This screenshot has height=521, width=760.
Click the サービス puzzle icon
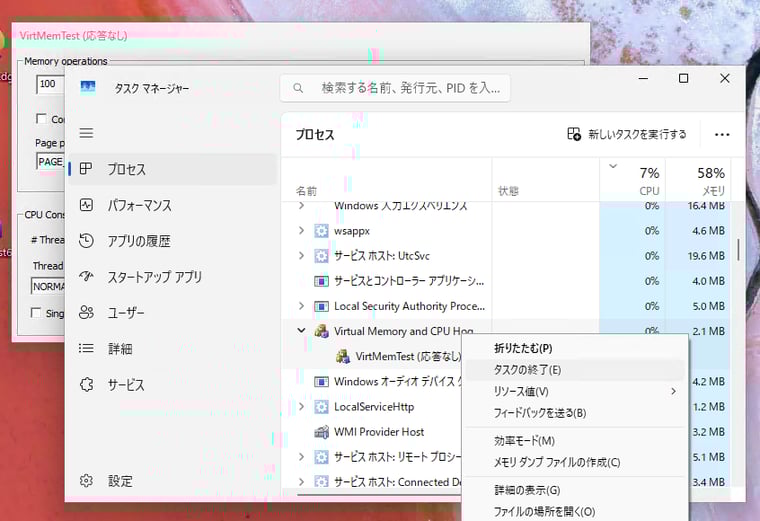86,385
